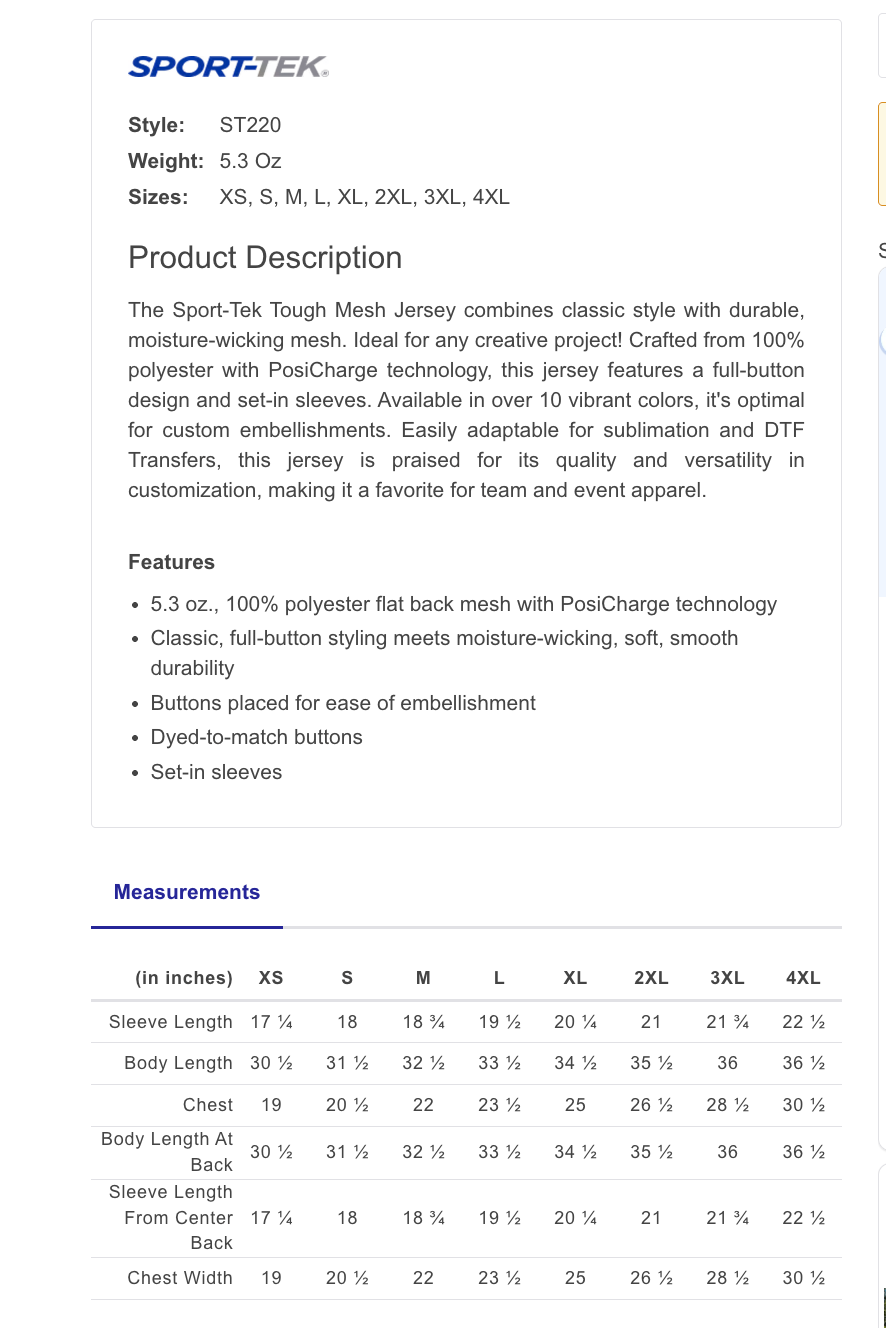Click the Sleeve Length value for size S
Viewport: 886px width, 1328px height.
347,1022
